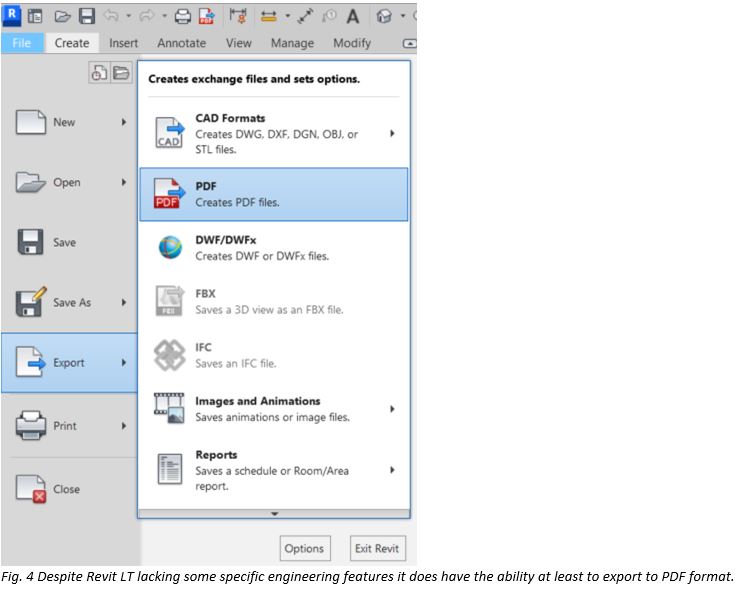
Task: Click the Redo arrow icon
Action: coord(147,16)
